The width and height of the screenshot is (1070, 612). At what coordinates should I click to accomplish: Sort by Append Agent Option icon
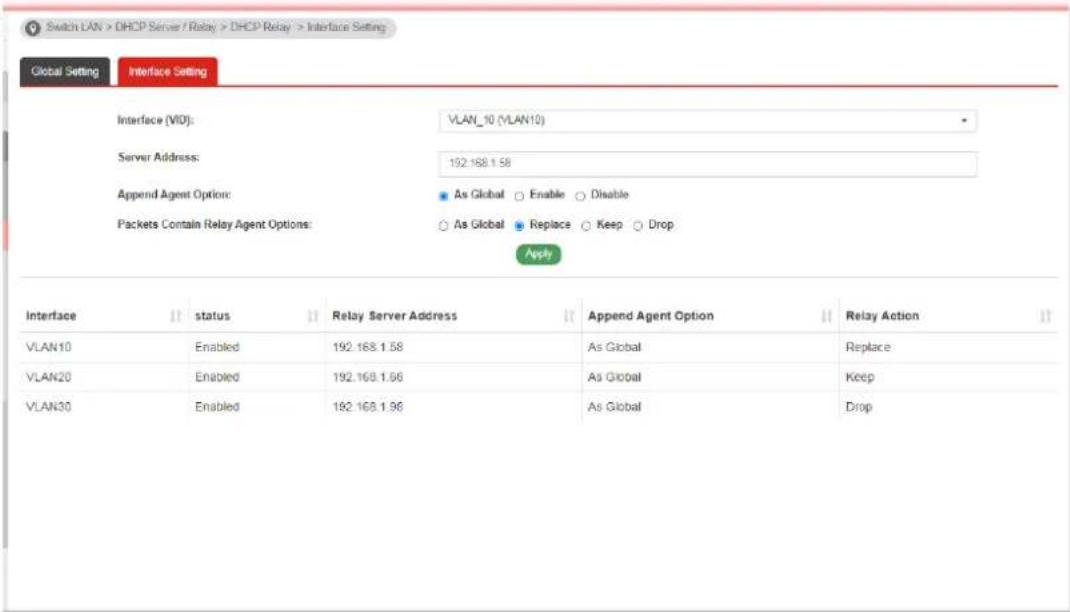[826, 316]
